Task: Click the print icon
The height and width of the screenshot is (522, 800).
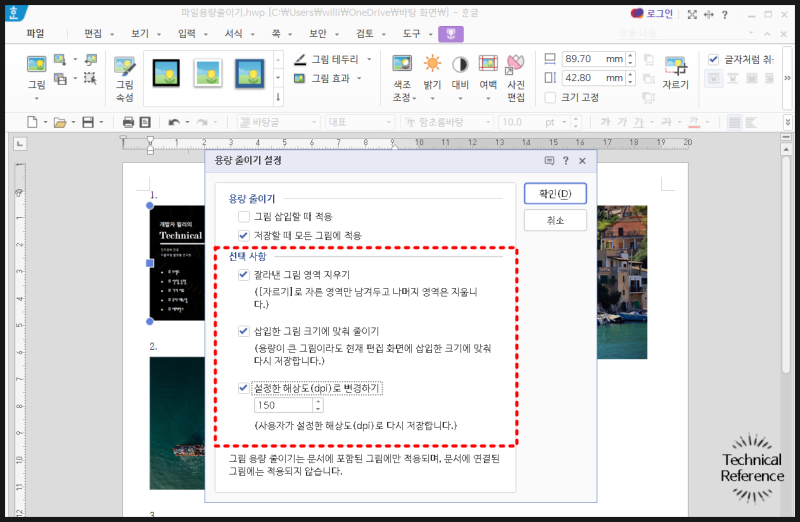Action: pyautogui.click(x=129, y=122)
